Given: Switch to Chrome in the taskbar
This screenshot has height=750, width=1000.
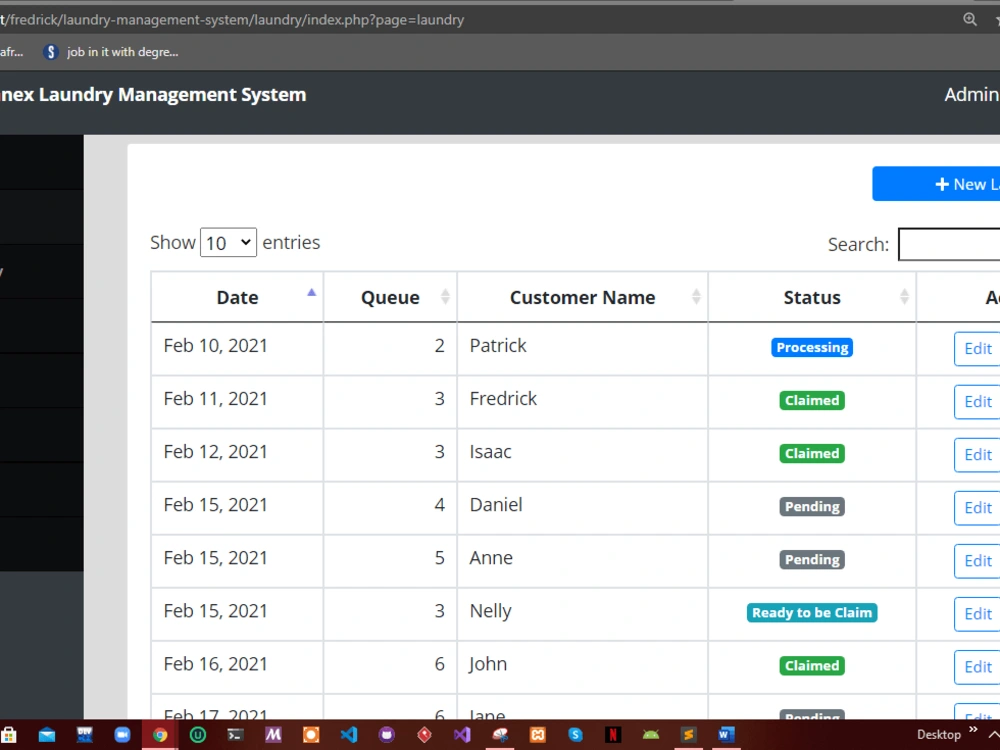Looking at the screenshot, I should [x=160, y=735].
